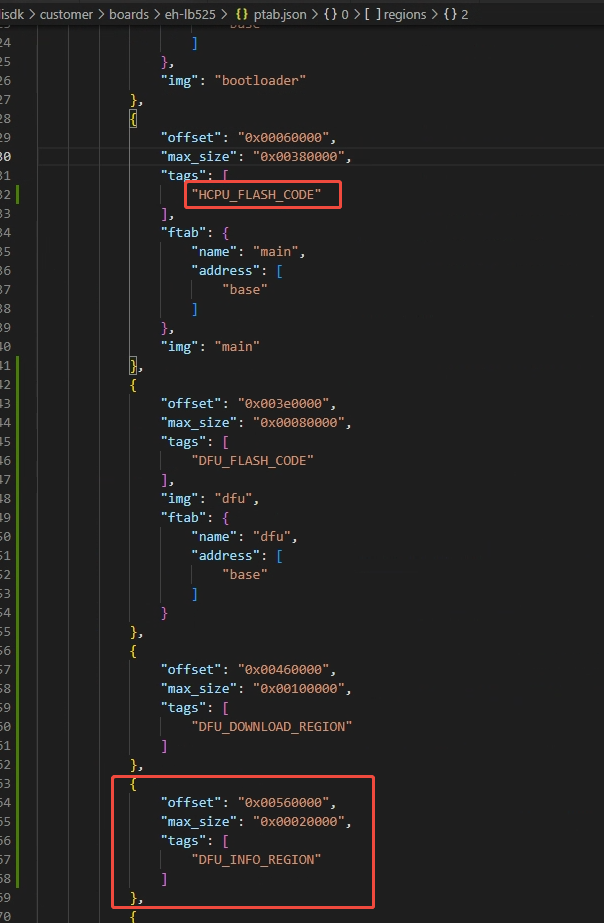Click the "bootloader" img value
The width and height of the screenshot is (604, 923).
click(257, 80)
